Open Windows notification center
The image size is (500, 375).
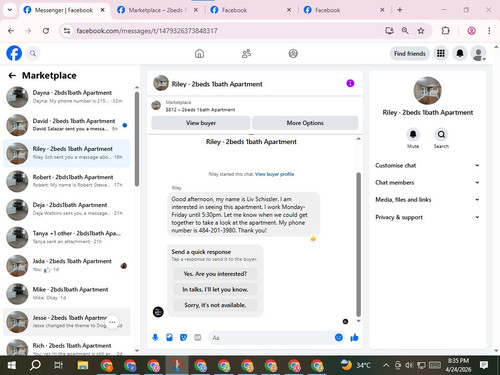click(x=484, y=365)
